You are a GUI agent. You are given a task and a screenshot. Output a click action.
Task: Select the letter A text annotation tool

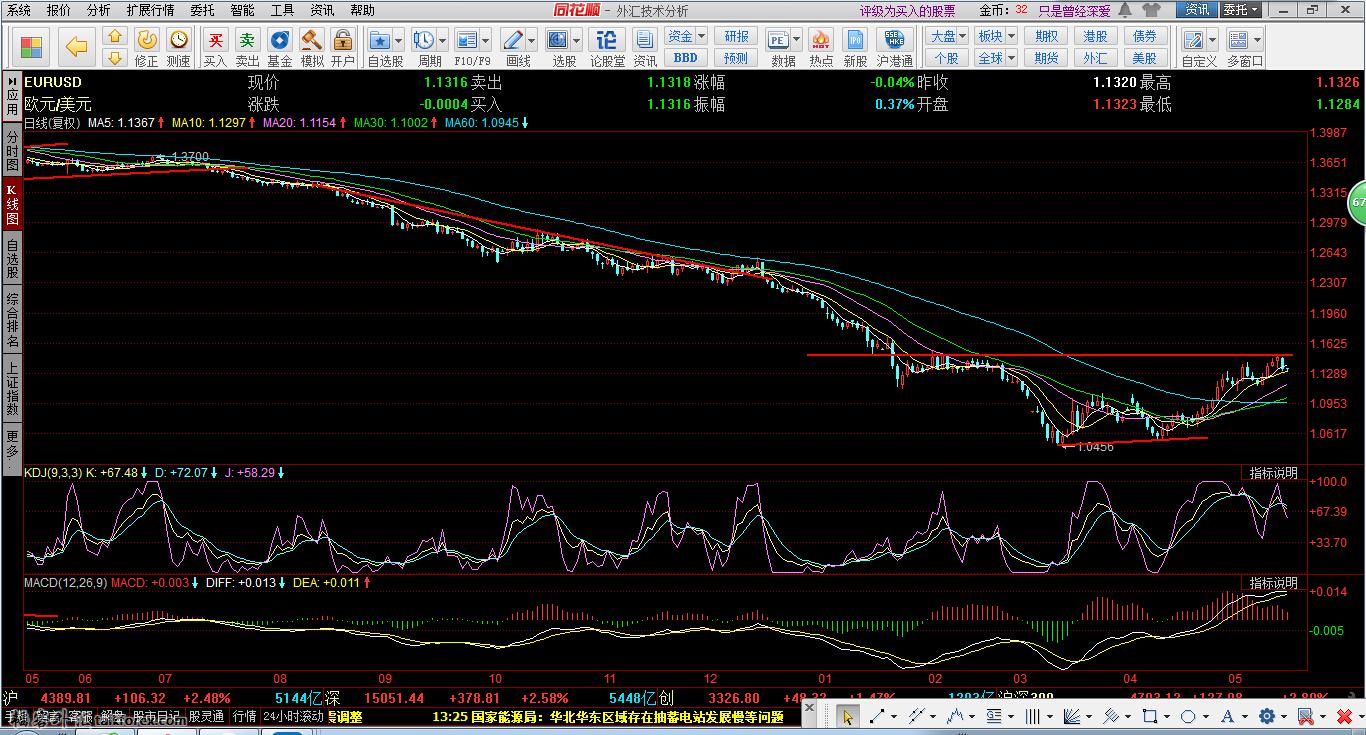pos(1226,716)
